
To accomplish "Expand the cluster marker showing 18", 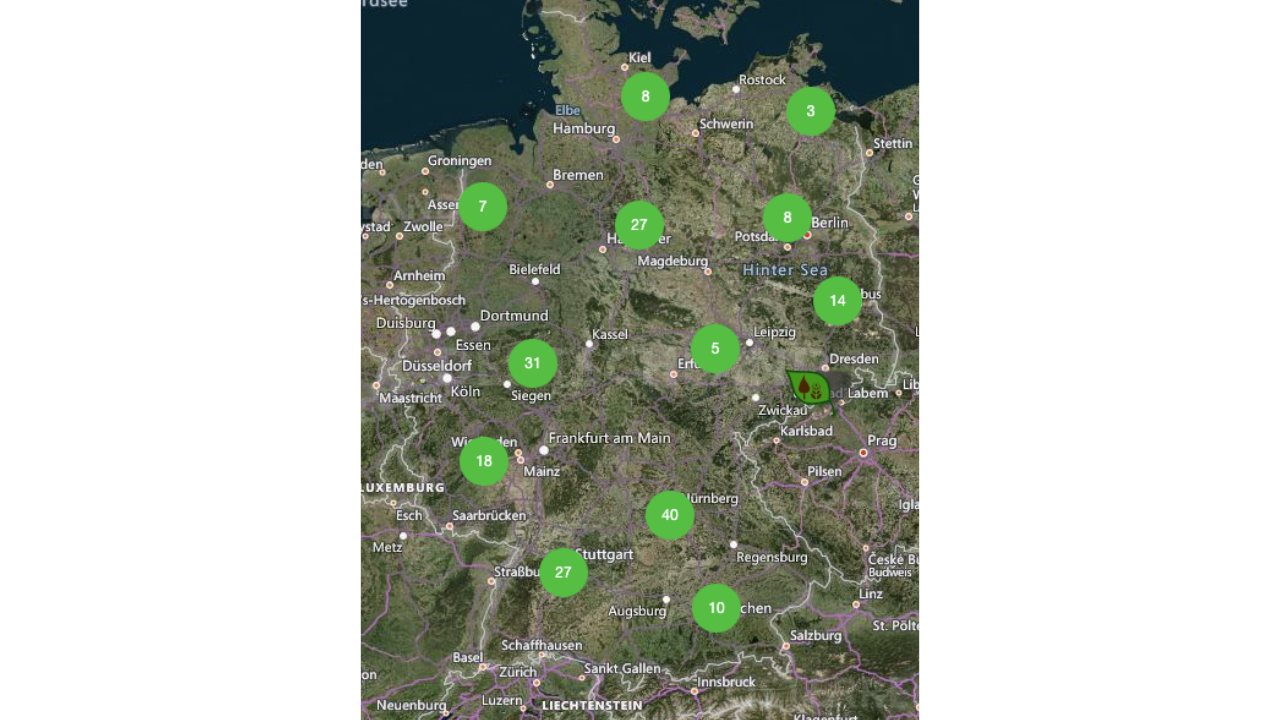I will click(x=484, y=461).
